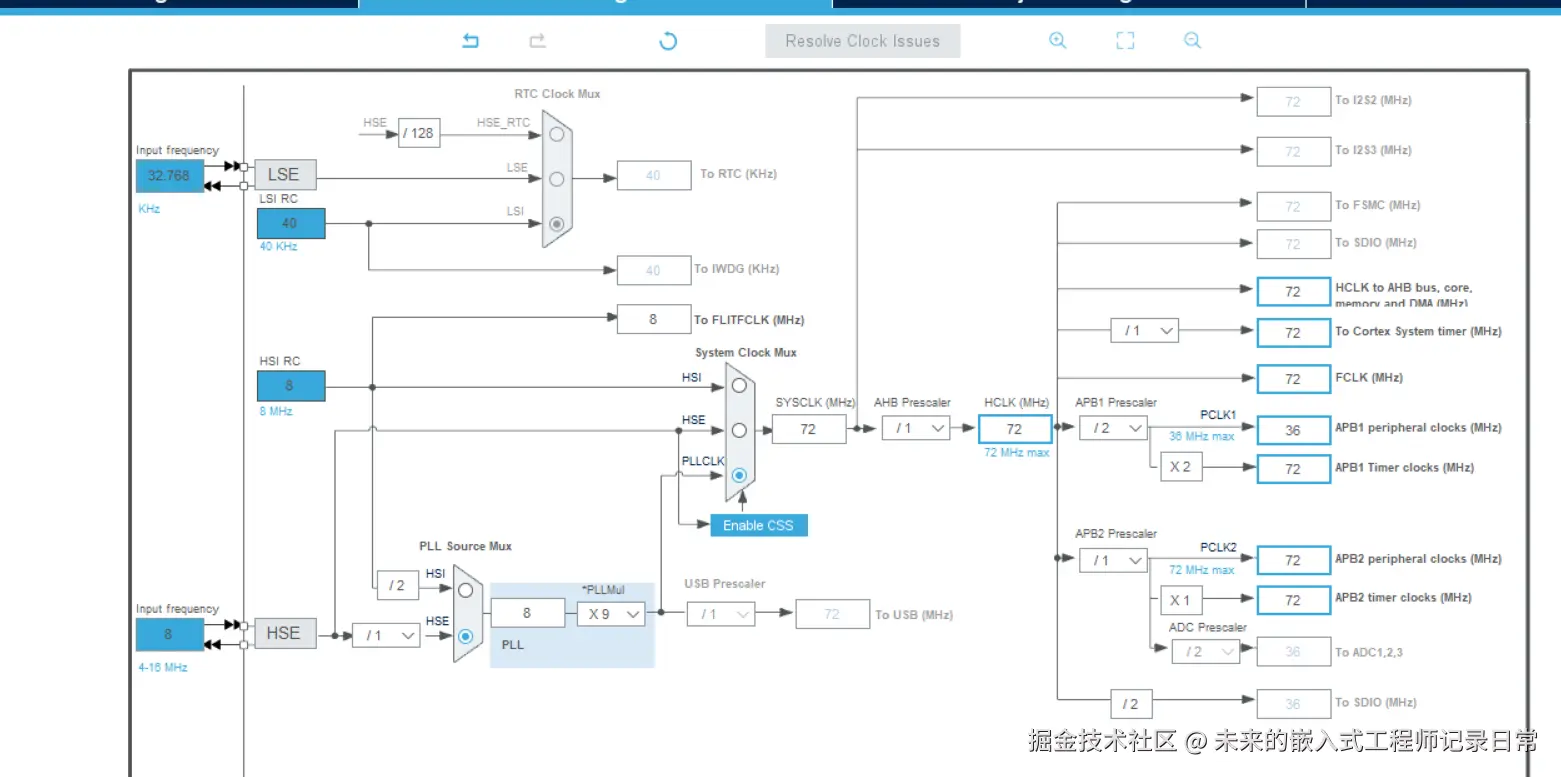Click the Cortex System timer 72 field
The image size is (1561, 777).
click(x=1294, y=332)
